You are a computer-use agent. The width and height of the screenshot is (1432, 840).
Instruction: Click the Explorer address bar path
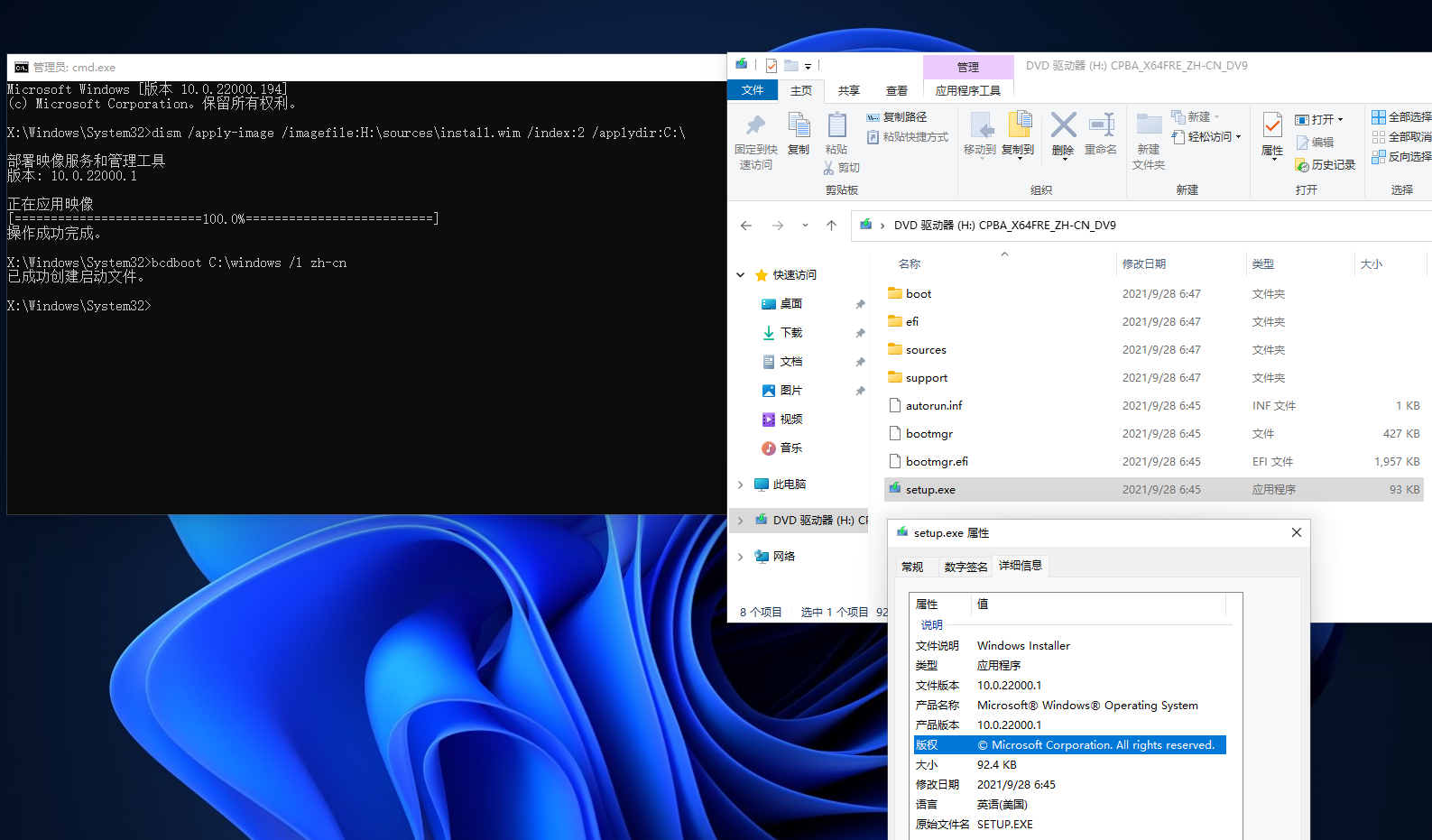point(1004,226)
